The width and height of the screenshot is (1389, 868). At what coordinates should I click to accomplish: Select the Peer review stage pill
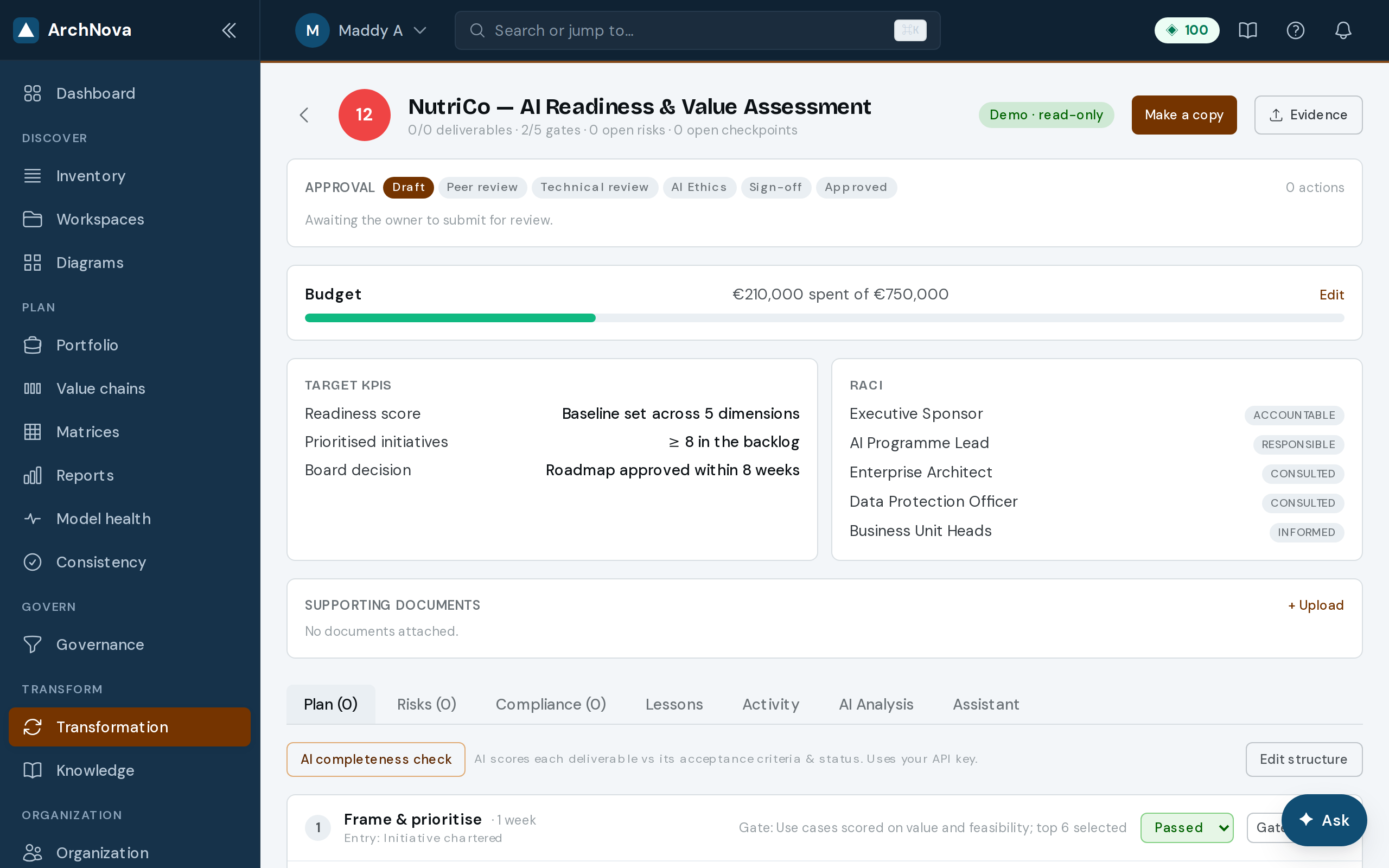point(482,188)
